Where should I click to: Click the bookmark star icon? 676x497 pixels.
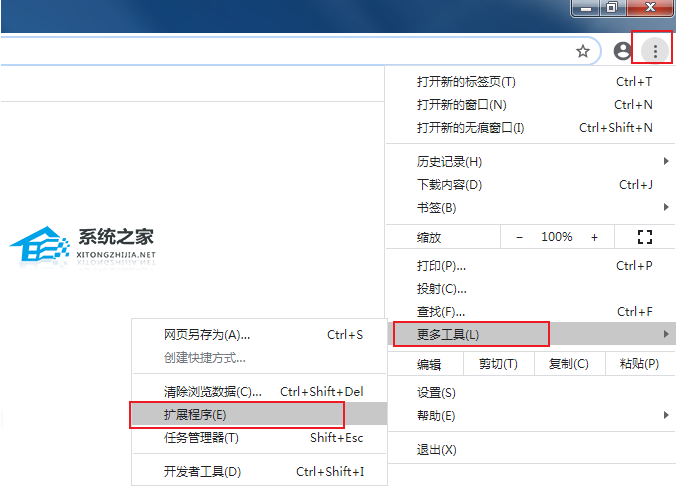pos(583,51)
